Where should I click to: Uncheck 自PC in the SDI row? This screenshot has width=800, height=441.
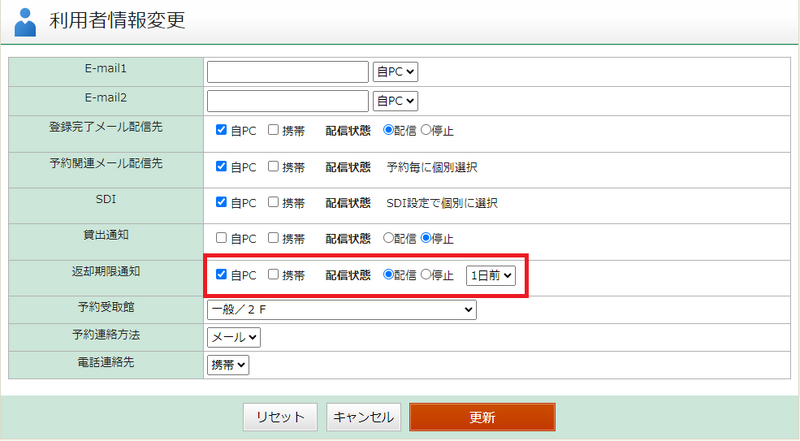pos(221,202)
